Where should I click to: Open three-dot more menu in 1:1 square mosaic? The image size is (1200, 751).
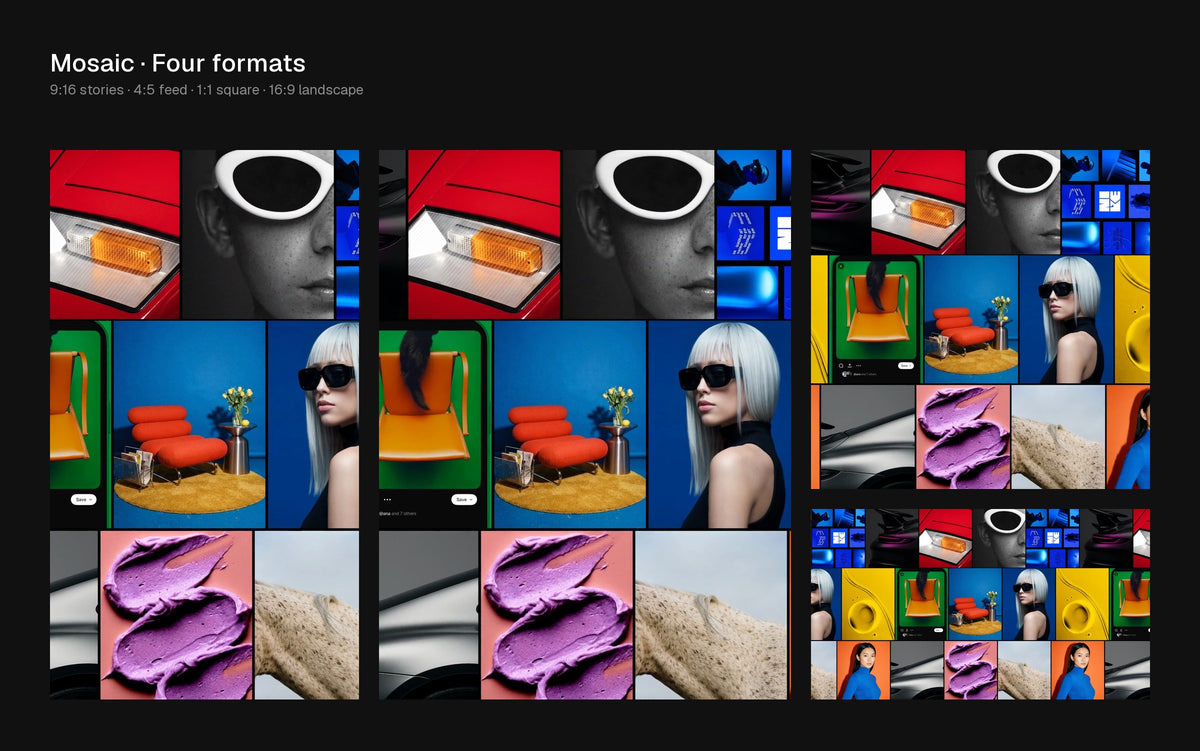click(x=857, y=366)
